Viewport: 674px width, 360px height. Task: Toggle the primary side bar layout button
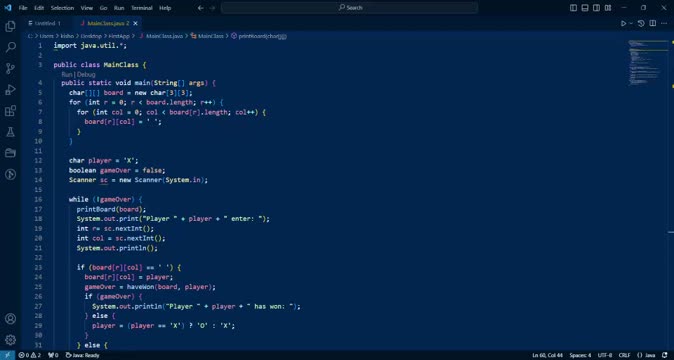[x=573, y=8]
